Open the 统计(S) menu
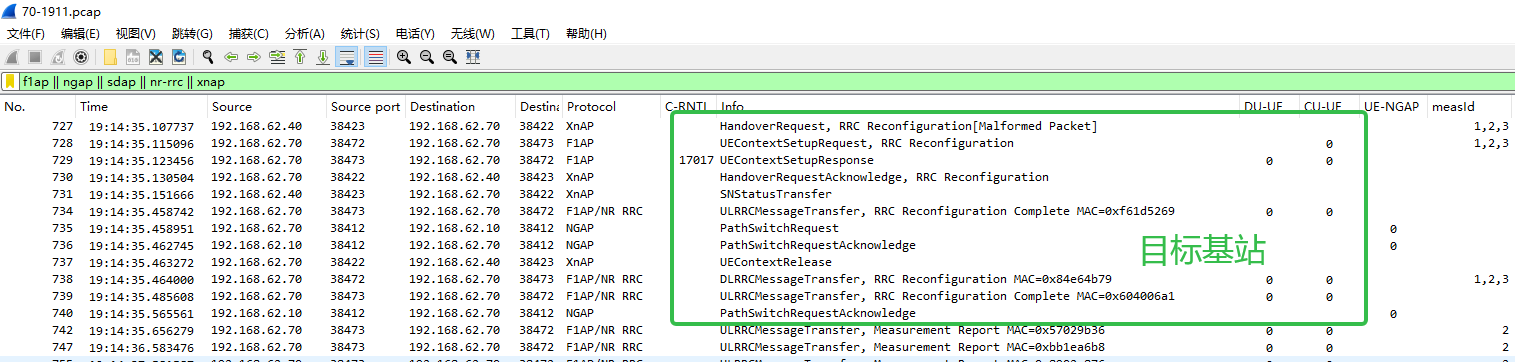This screenshot has width=1515, height=362. point(360,34)
